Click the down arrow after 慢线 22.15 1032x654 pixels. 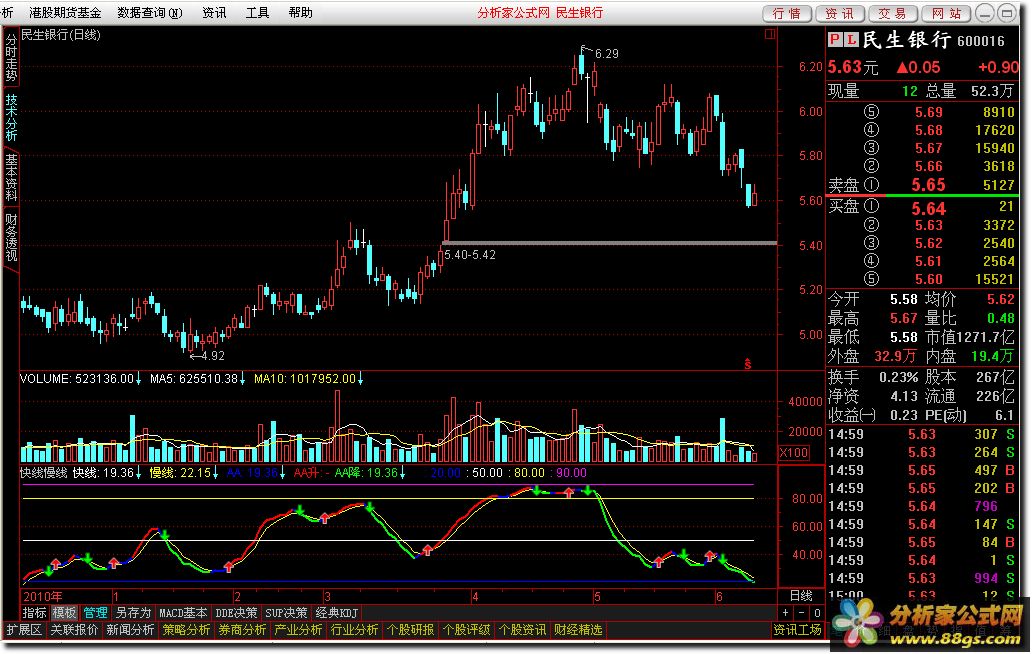click(215, 473)
